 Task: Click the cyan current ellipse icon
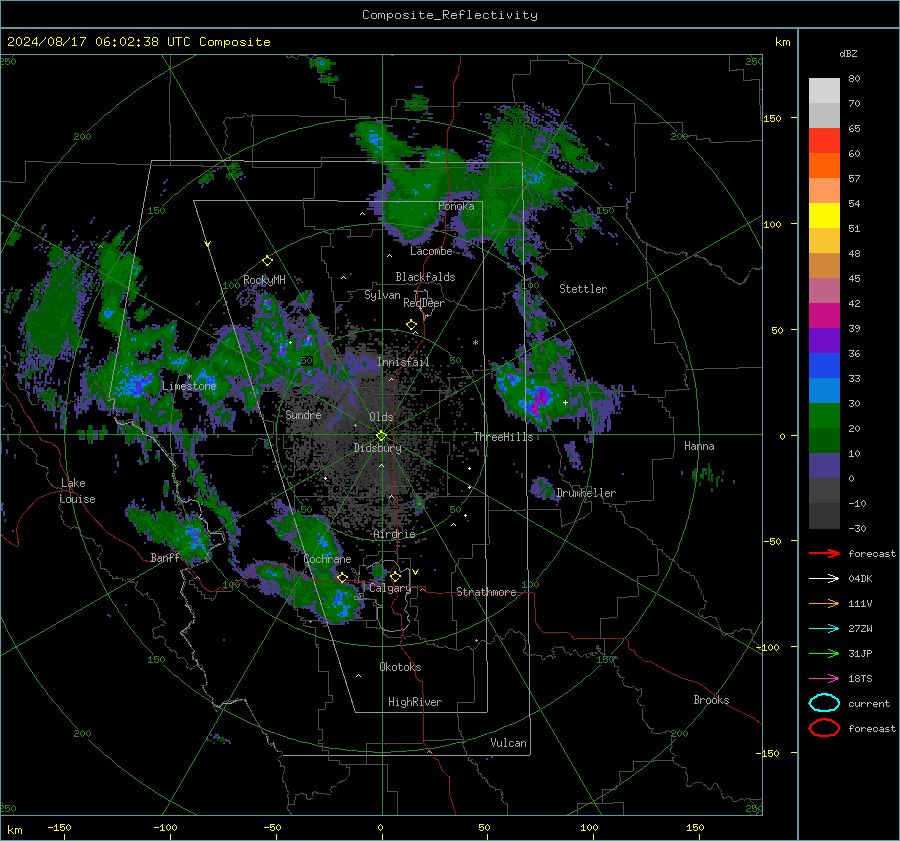click(x=824, y=703)
